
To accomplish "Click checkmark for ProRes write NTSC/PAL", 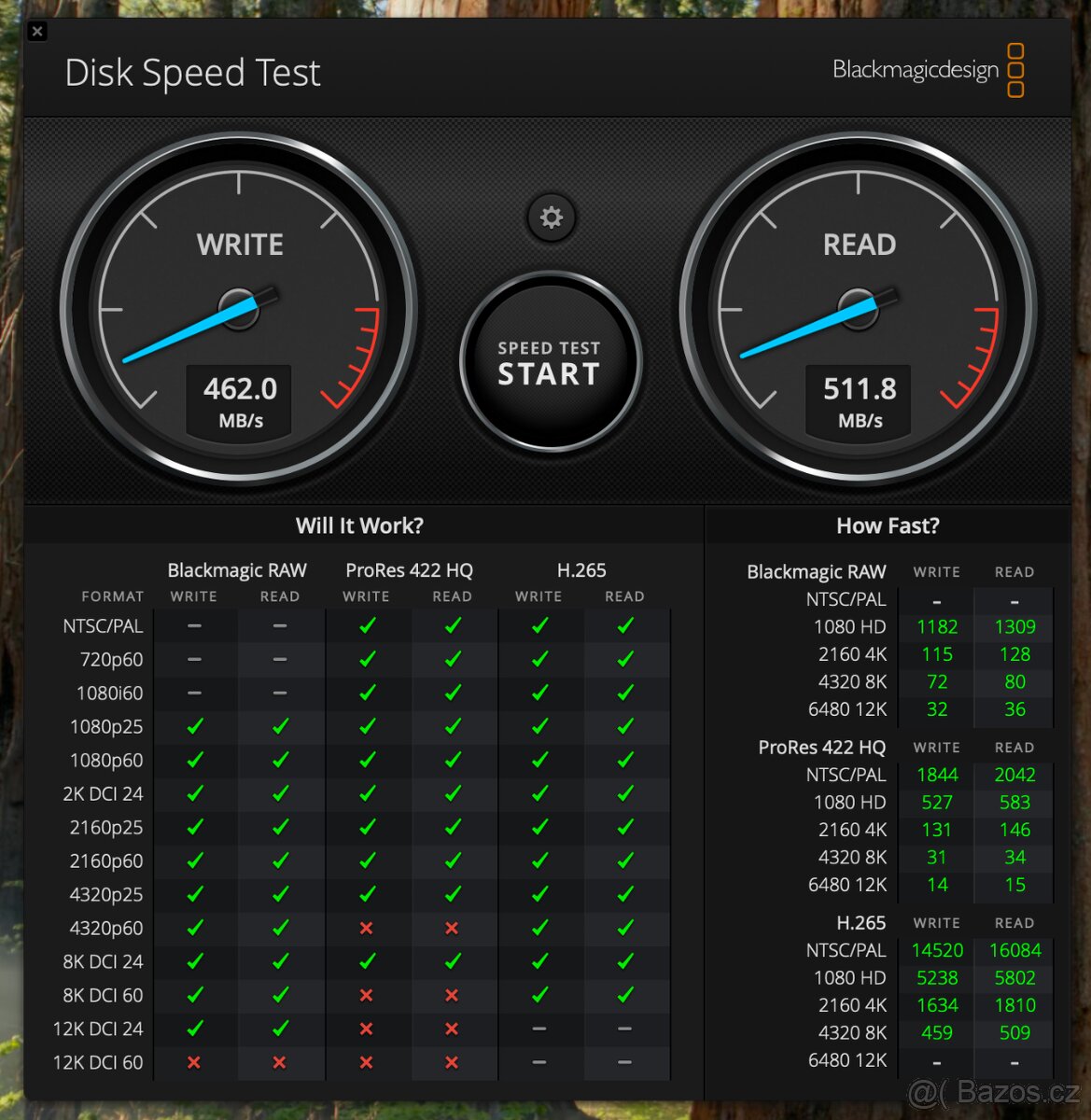I will pos(367,625).
